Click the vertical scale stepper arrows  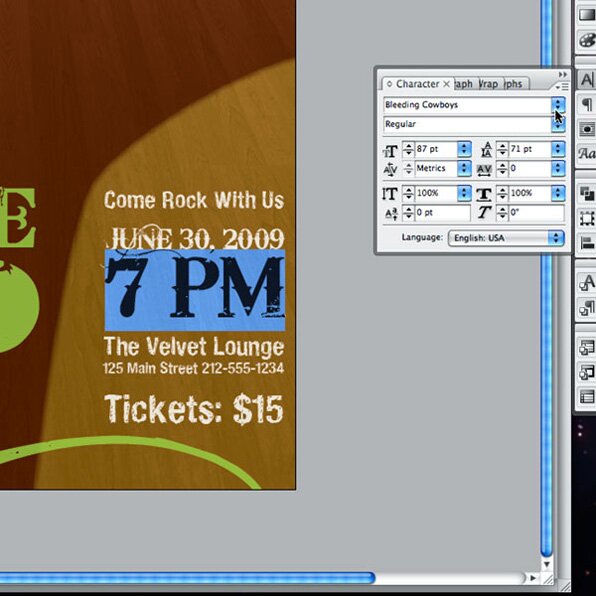pos(408,193)
